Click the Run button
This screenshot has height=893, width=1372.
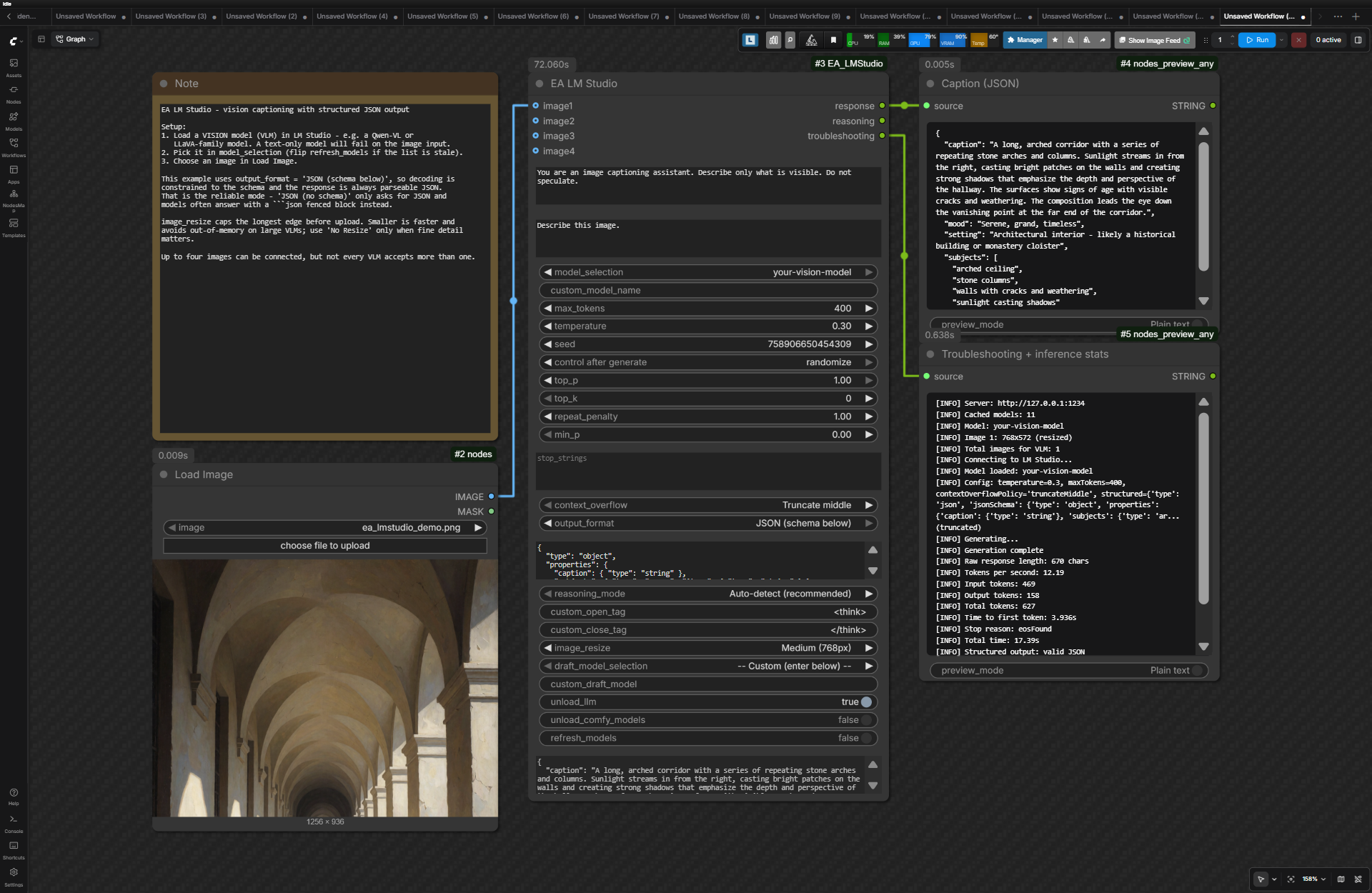(1257, 40)
